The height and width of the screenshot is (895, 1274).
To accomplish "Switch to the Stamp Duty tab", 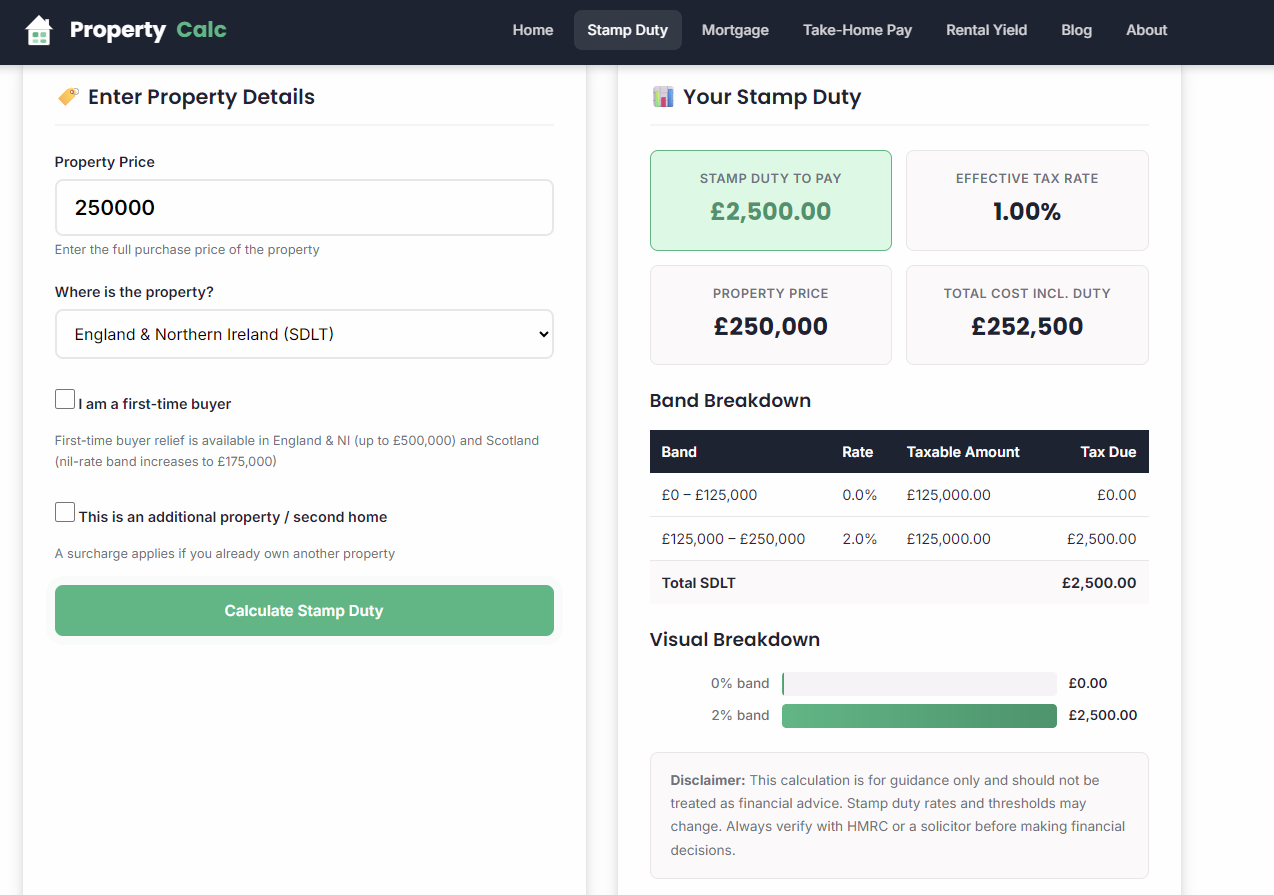I will pyautogui.click(x=627, y=30).
